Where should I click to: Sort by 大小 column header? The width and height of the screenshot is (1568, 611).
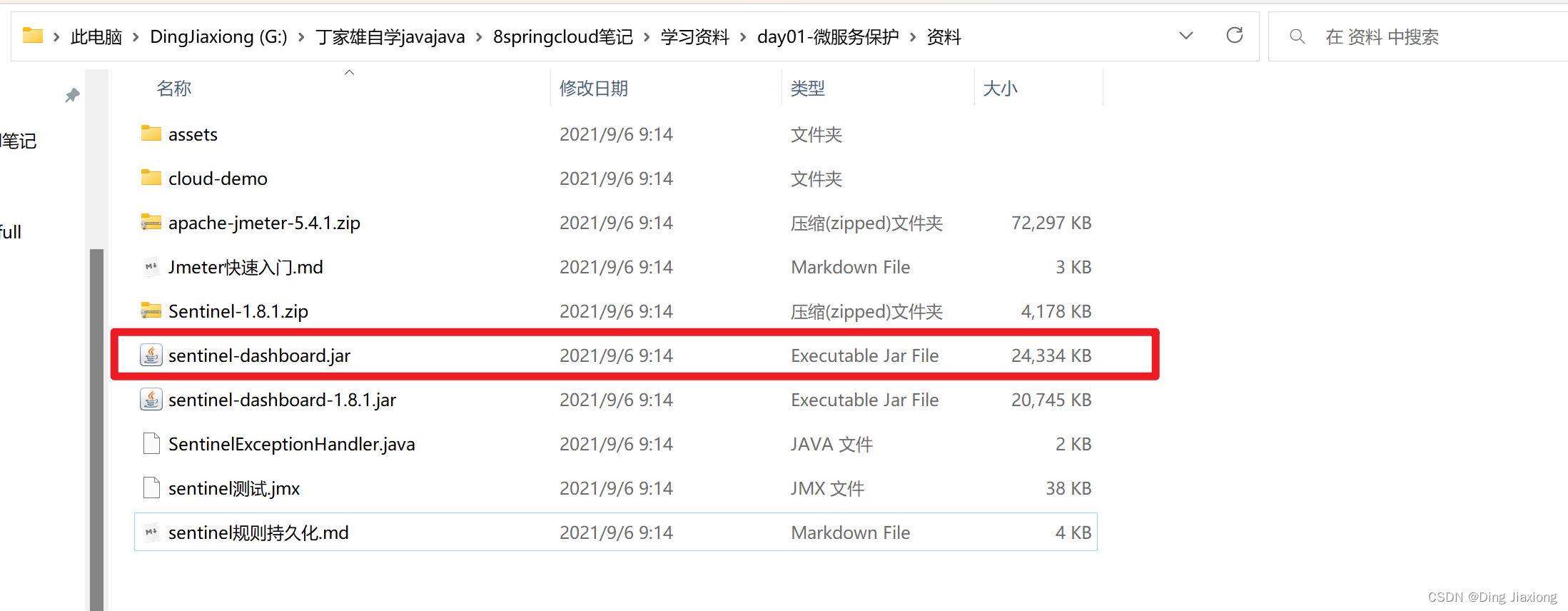tap(1001, 89)
